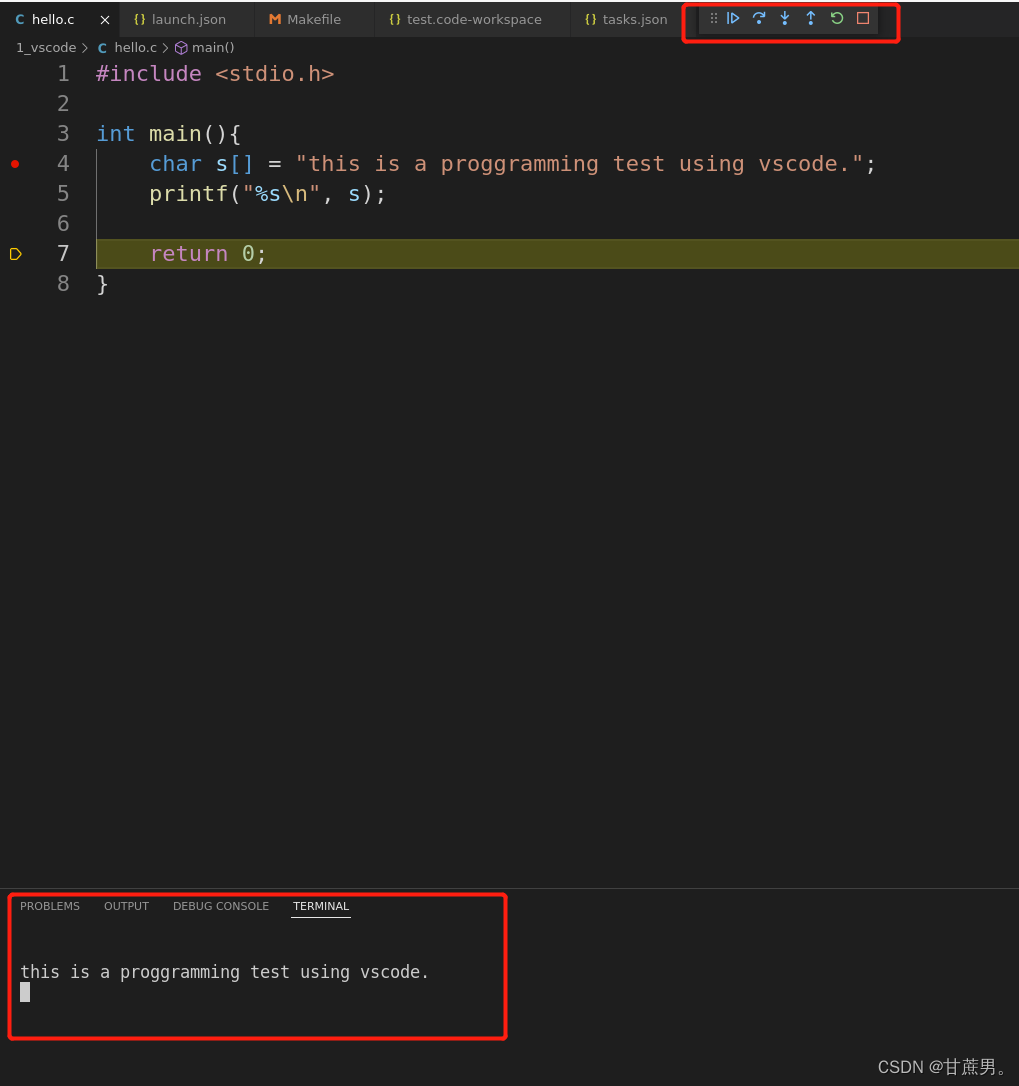The image size is (1019, 1086).
Task: Click the 'char' keyword on line 4
Action: point(175,164)
